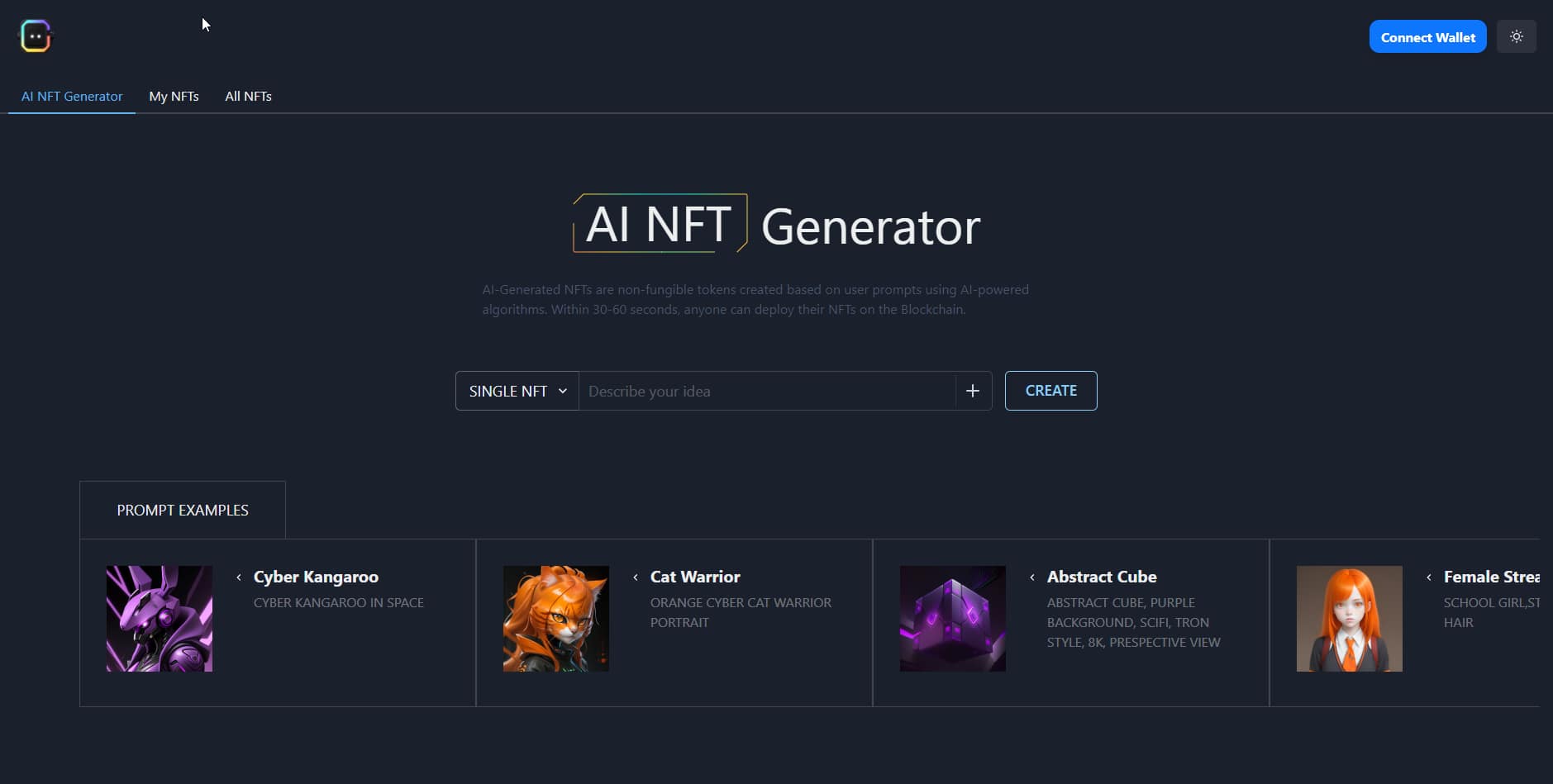Click the chevron next to Abstract Cube
Viewport: 1553px width, 784px height.
(1032, 577)
